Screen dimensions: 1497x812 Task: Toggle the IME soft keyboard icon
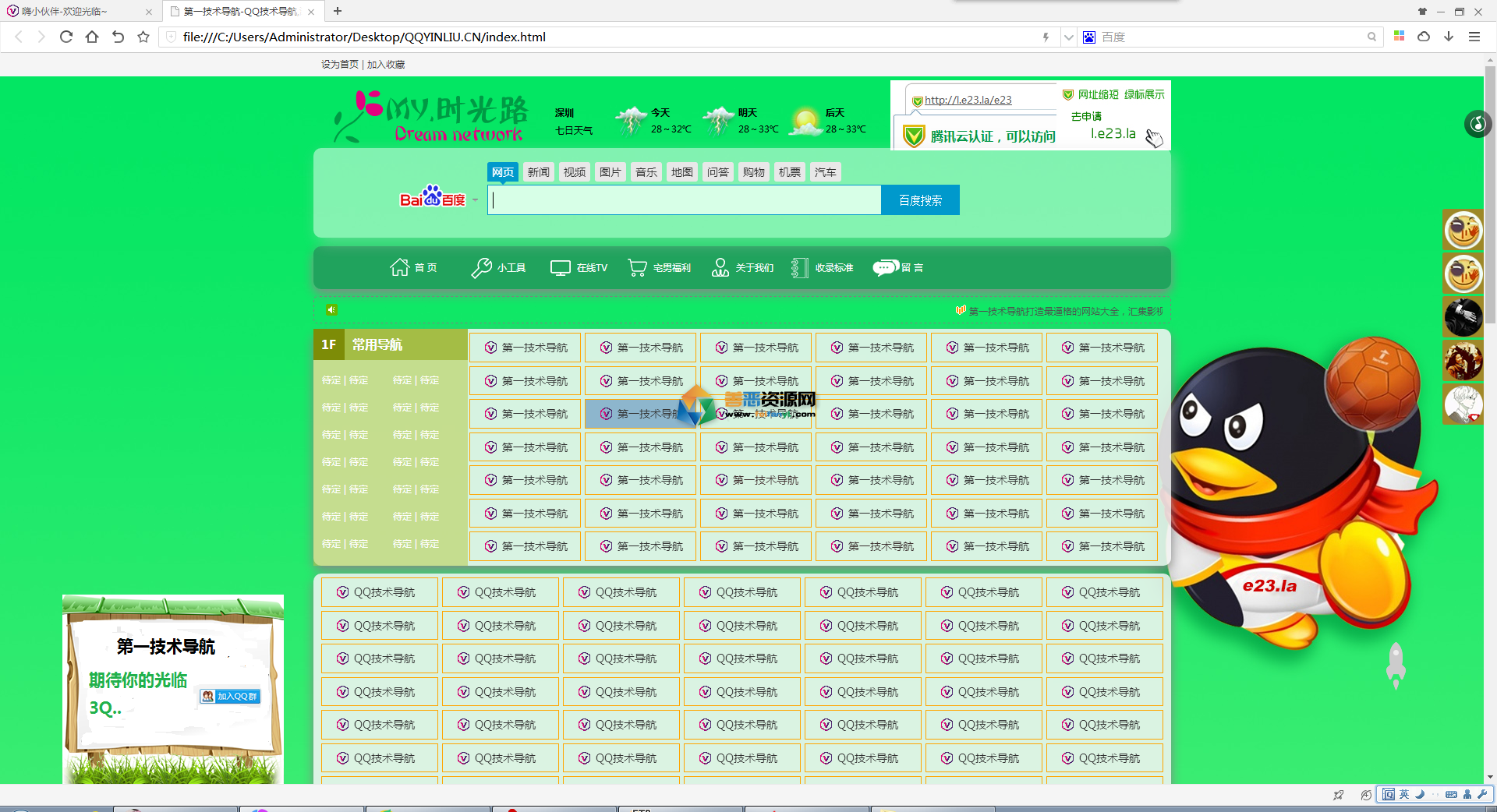pos(1451,794)
